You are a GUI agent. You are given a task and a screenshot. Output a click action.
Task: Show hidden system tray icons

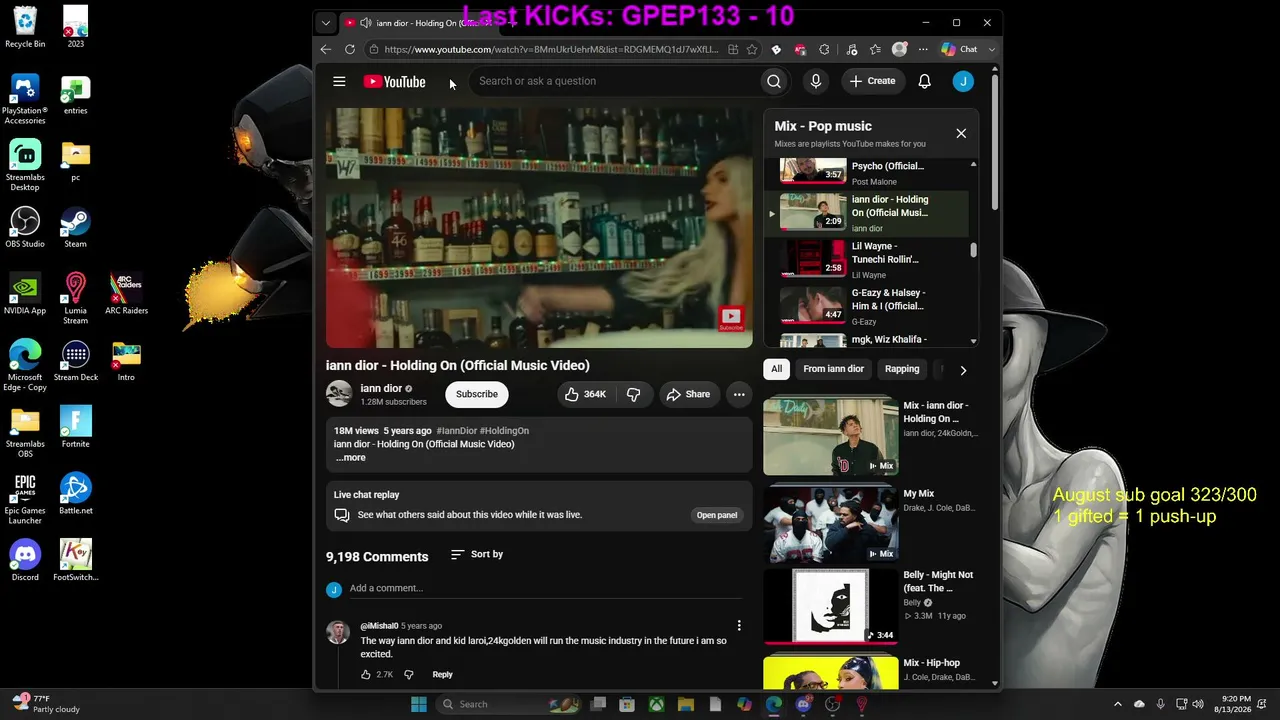[x=1118, y=704]
